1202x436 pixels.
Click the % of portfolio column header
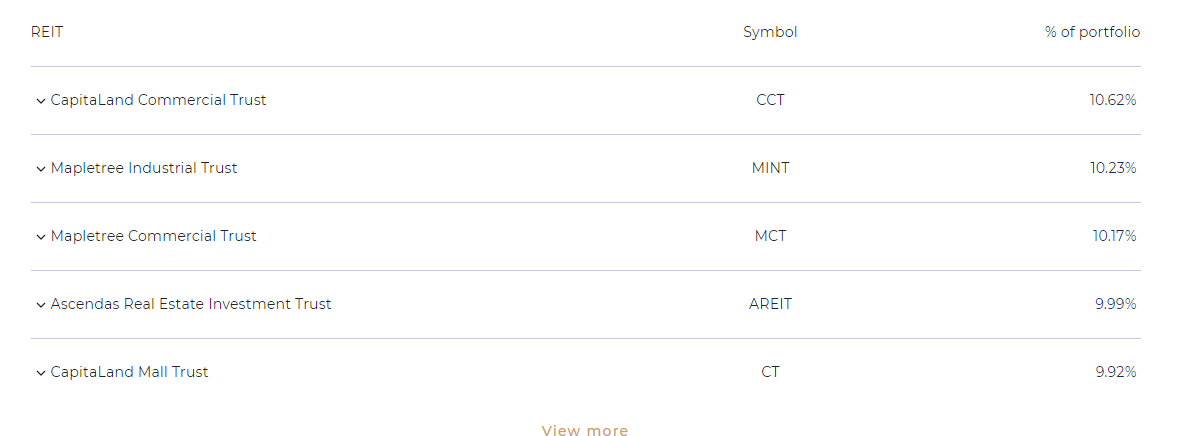click(x=1092, y=32)
